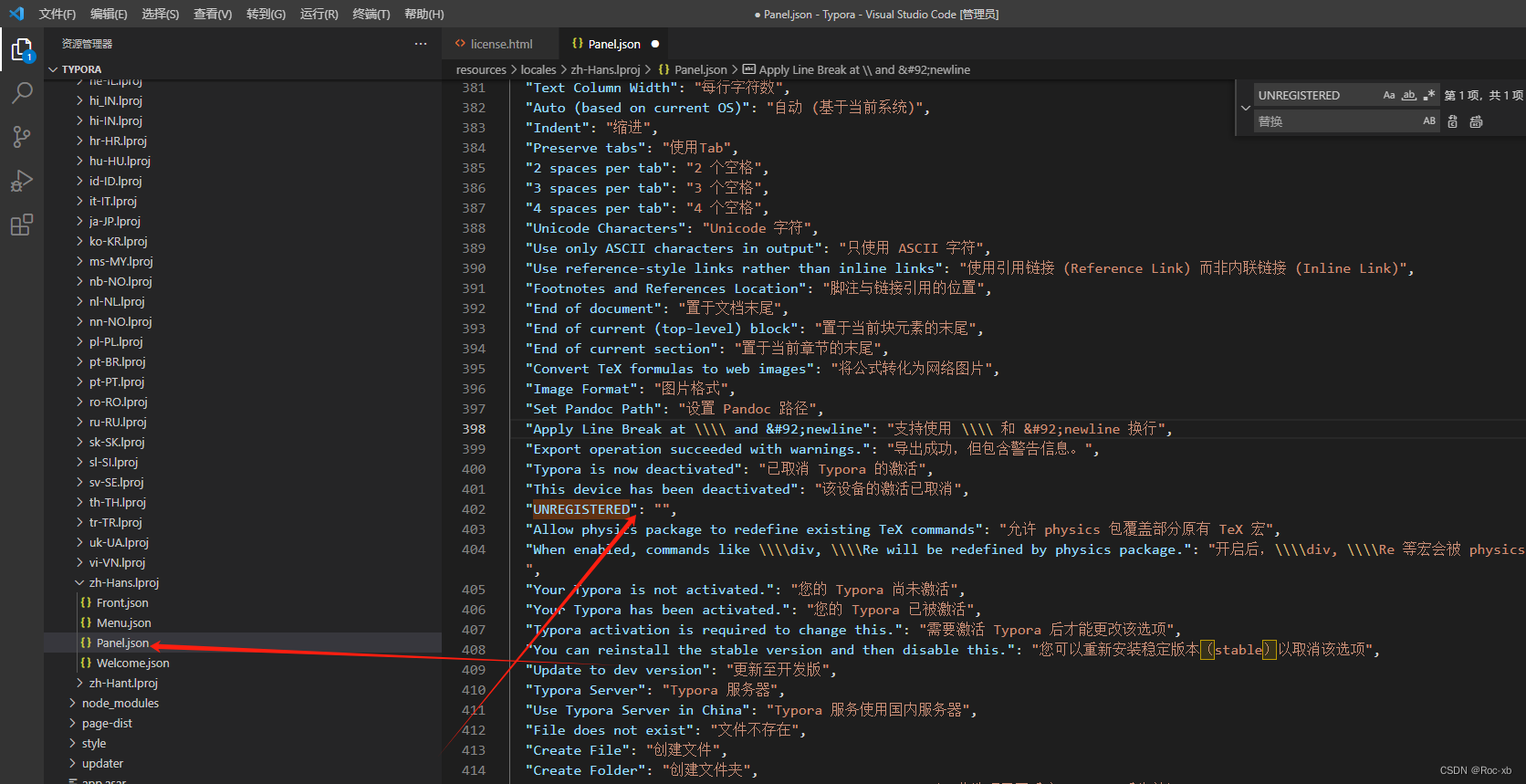Toggle Match Whole Word in find box
Image resolution: width=1526 pixels, height=784 pixels.
[x=1409, y=95]
